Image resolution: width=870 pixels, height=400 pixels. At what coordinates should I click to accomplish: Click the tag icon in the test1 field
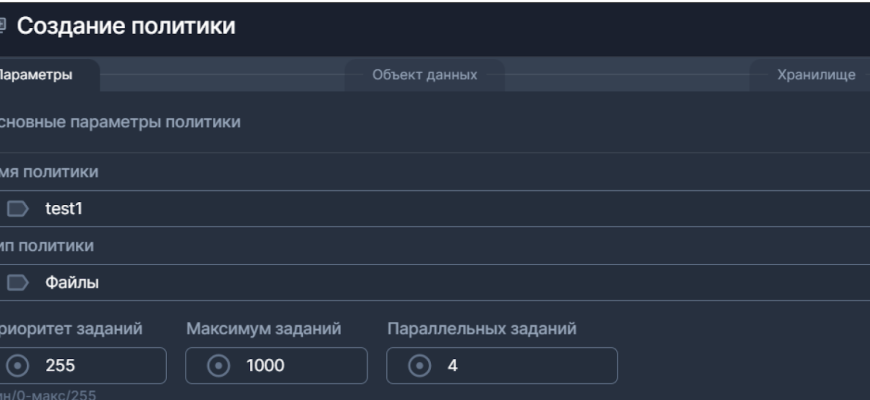(18, 209)
